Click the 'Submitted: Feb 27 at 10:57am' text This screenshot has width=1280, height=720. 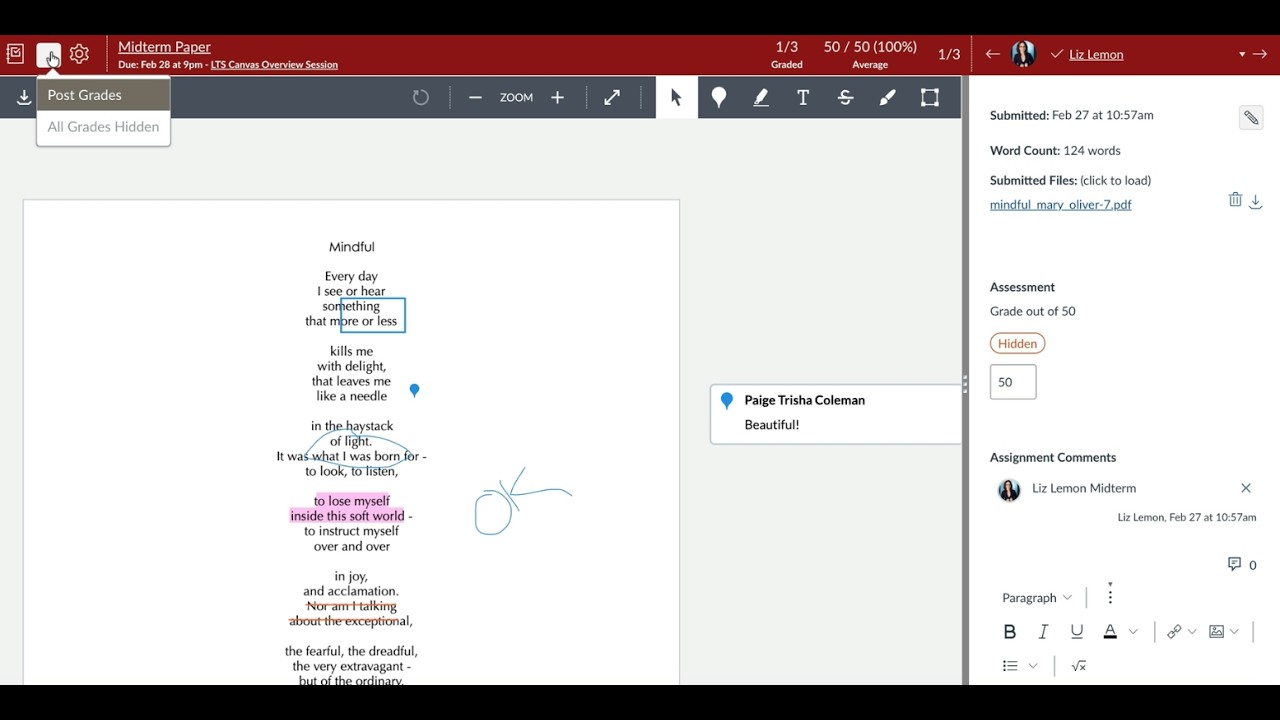click(1072, 115)
